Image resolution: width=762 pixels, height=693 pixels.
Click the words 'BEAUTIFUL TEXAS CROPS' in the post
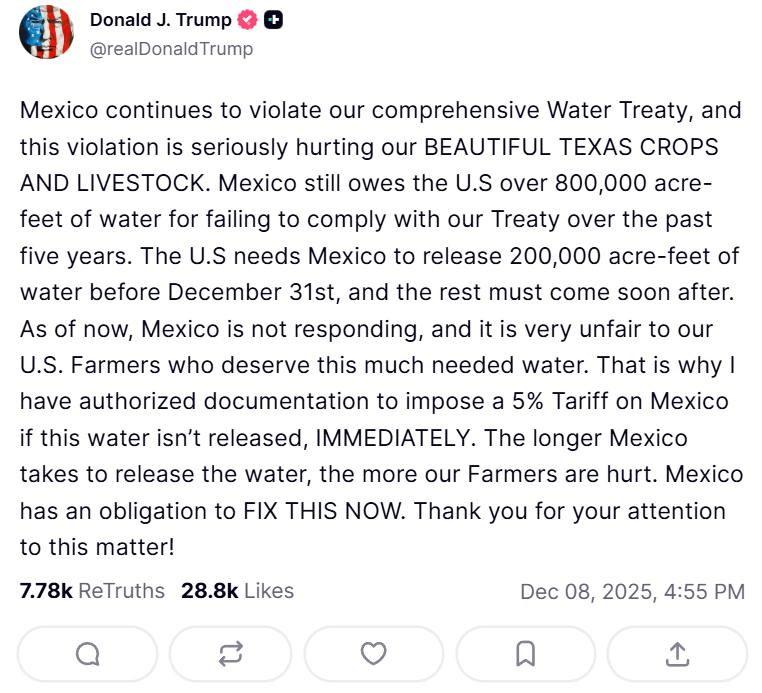tap(571, 146)
